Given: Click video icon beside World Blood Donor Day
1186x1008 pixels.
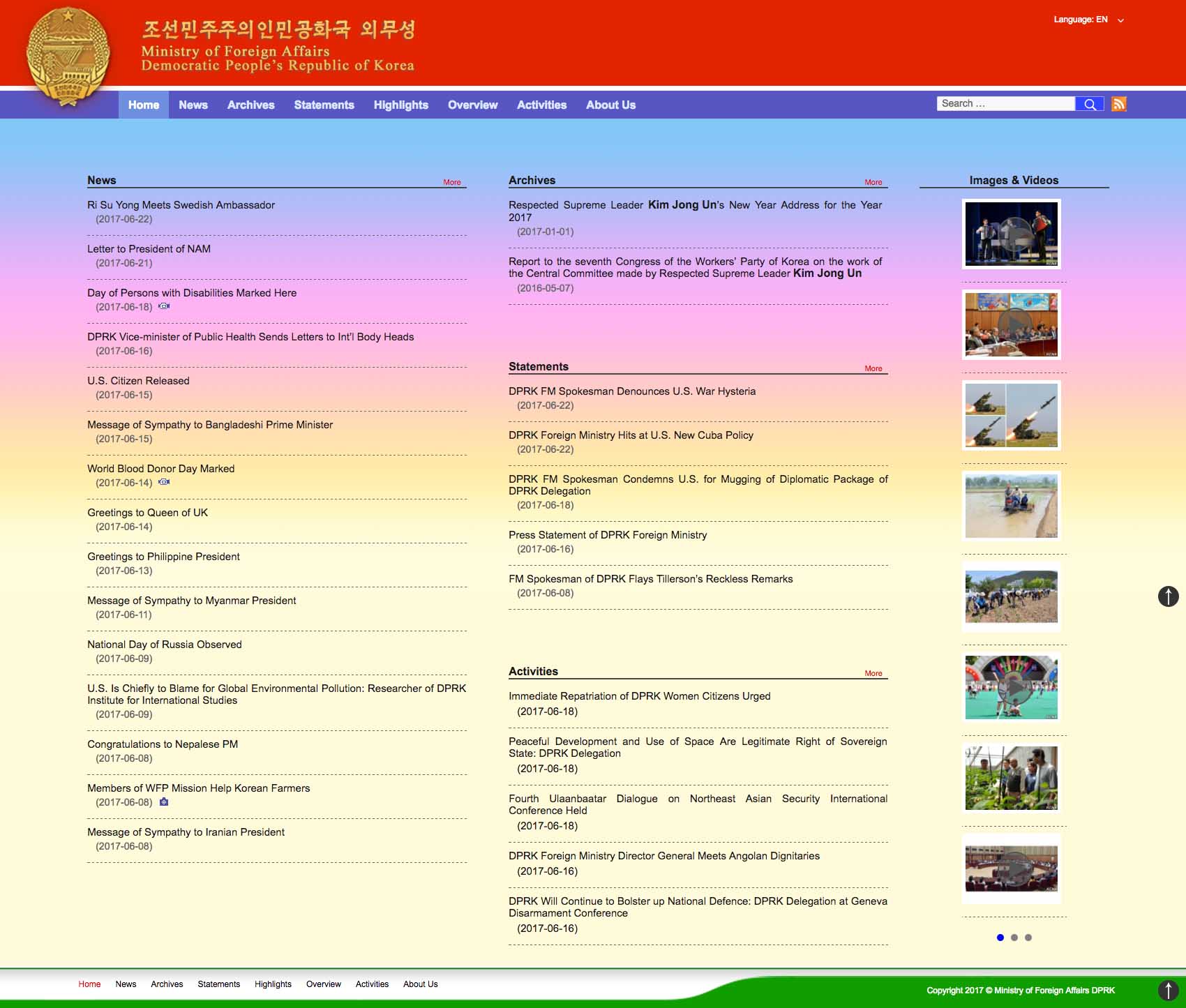Looking at the screenshot, I should pos(164,482).
